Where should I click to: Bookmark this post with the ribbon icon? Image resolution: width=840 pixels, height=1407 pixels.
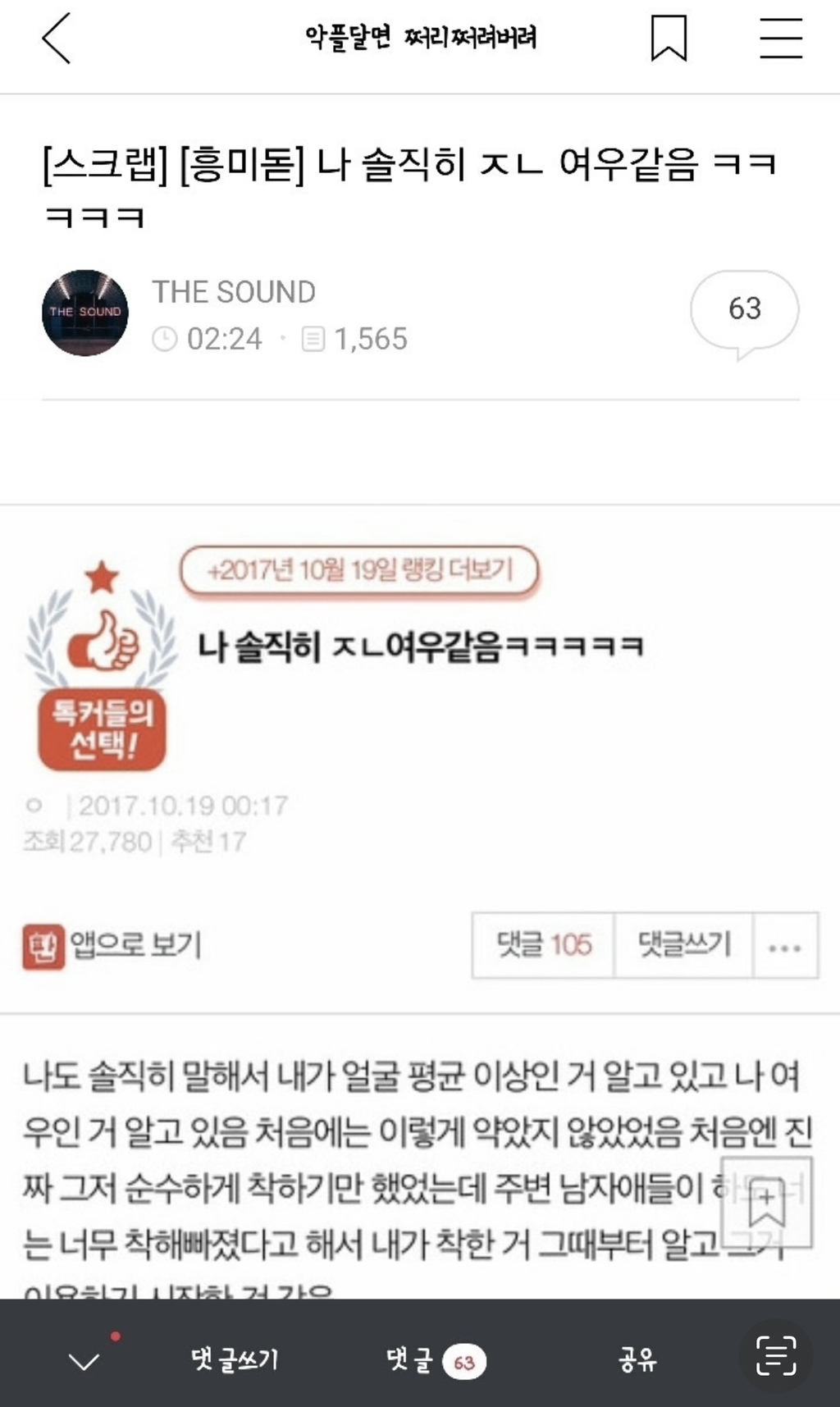(669, 39)
